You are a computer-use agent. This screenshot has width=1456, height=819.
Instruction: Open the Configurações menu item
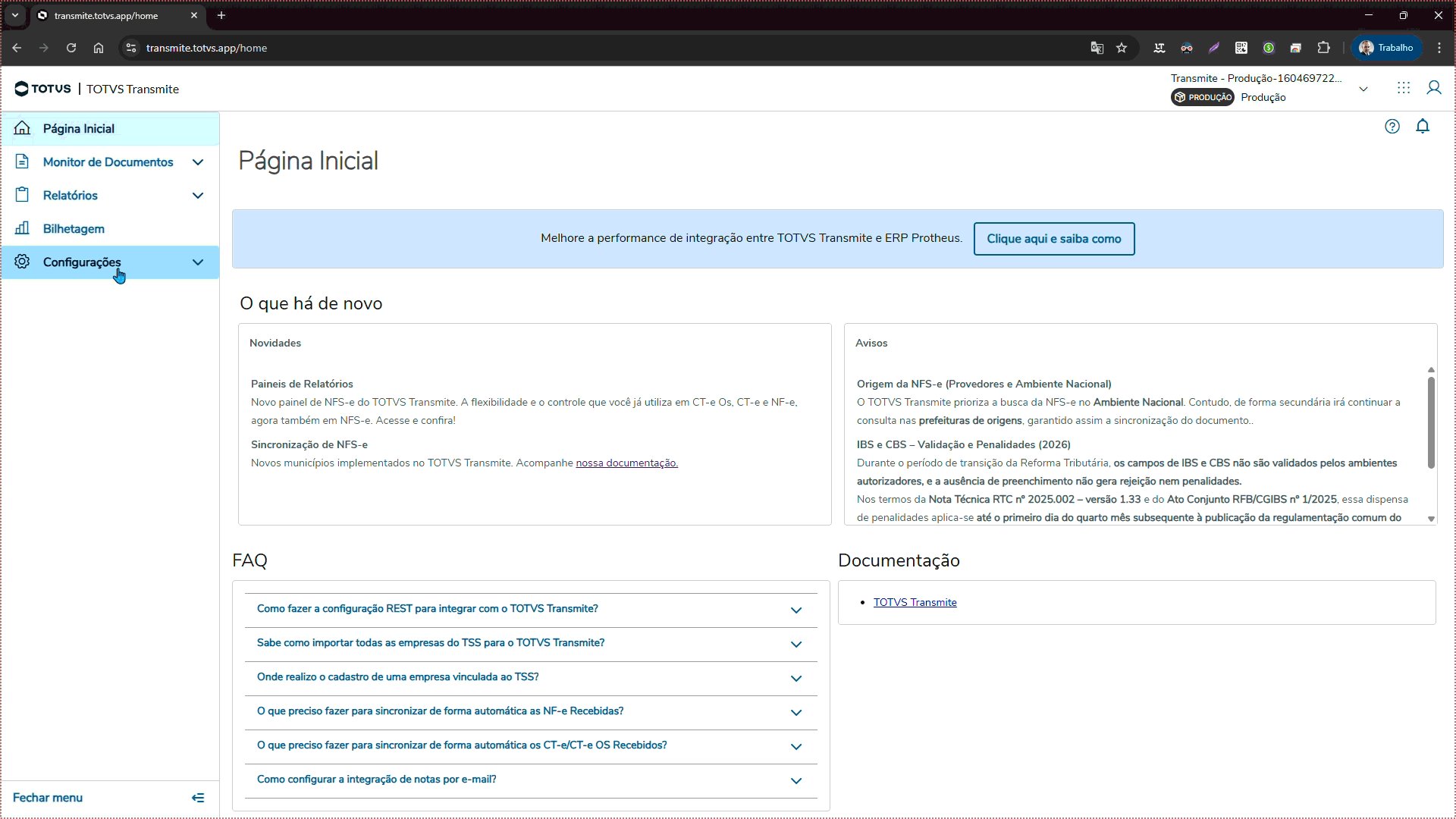[82, 262]
